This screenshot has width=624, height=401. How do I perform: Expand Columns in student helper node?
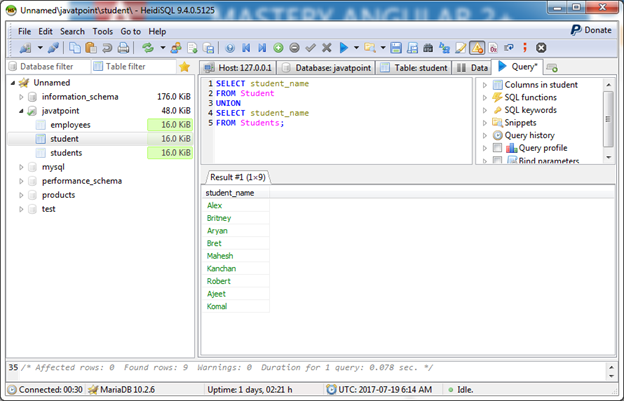[x=485, y=85]
